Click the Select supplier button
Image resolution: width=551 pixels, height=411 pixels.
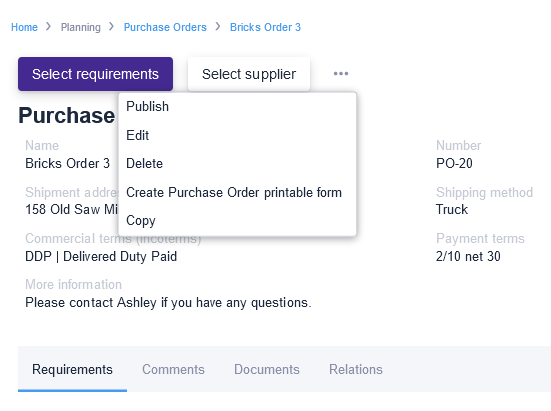[x=249, y=74]
